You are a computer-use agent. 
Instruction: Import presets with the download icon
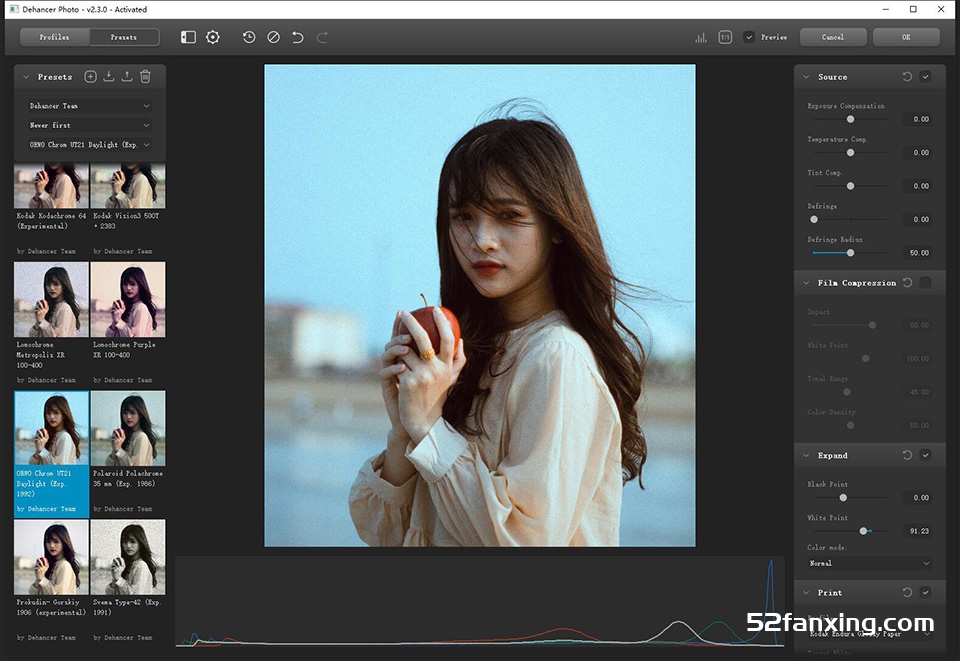tap(108, 77)
